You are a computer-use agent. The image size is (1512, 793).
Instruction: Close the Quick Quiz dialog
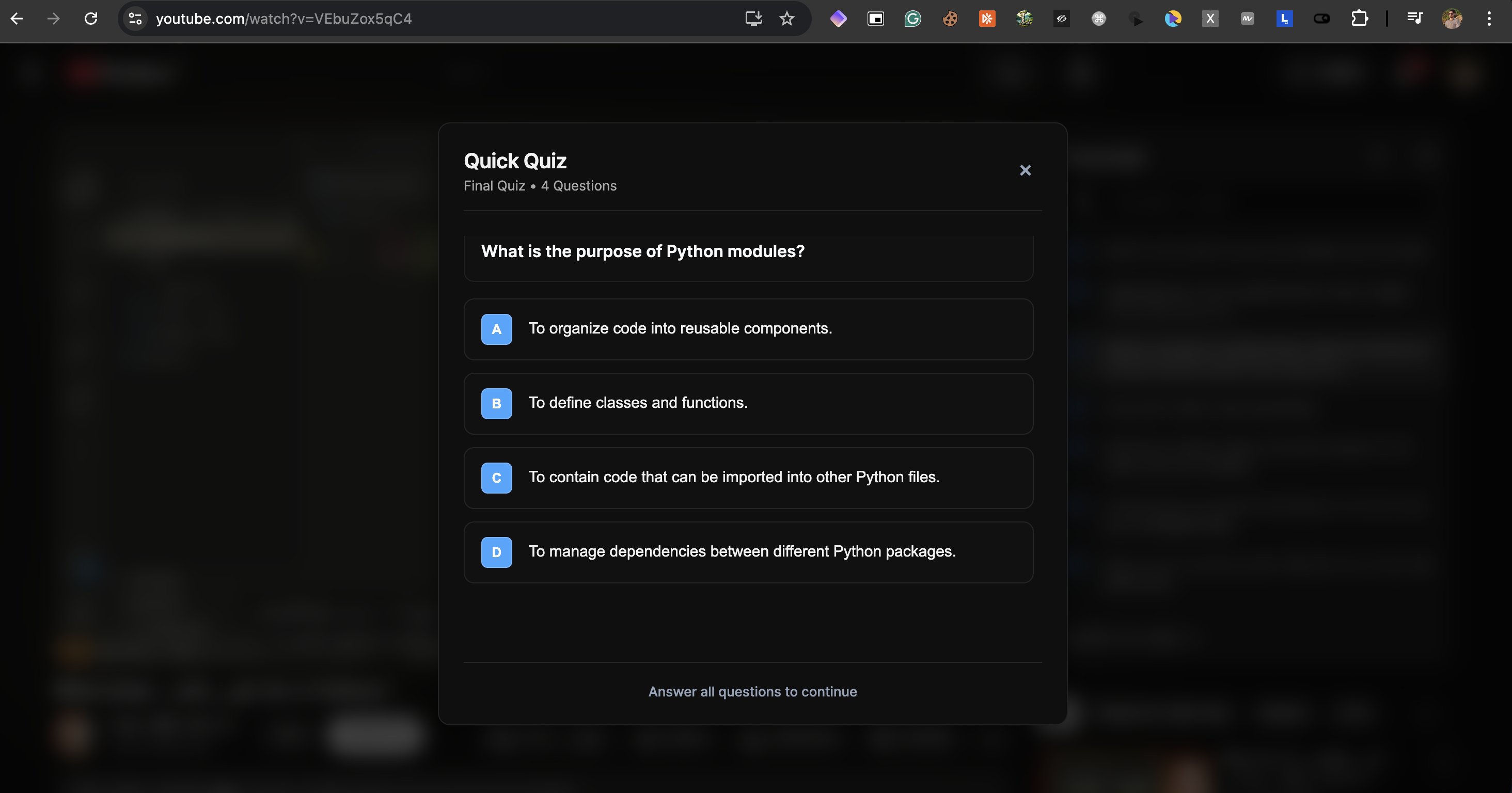tap(1025, 170)
